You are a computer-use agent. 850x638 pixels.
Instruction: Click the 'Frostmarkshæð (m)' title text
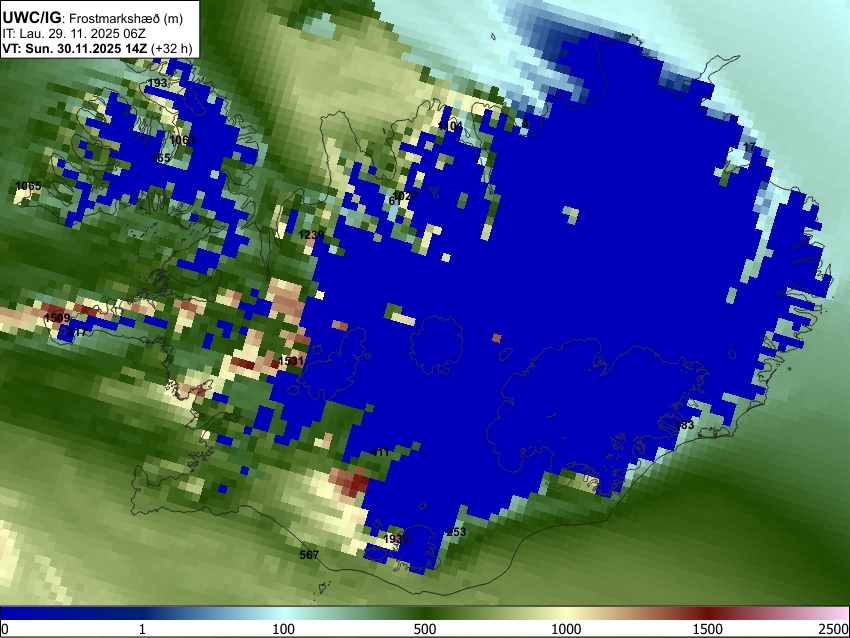point(126,18)
